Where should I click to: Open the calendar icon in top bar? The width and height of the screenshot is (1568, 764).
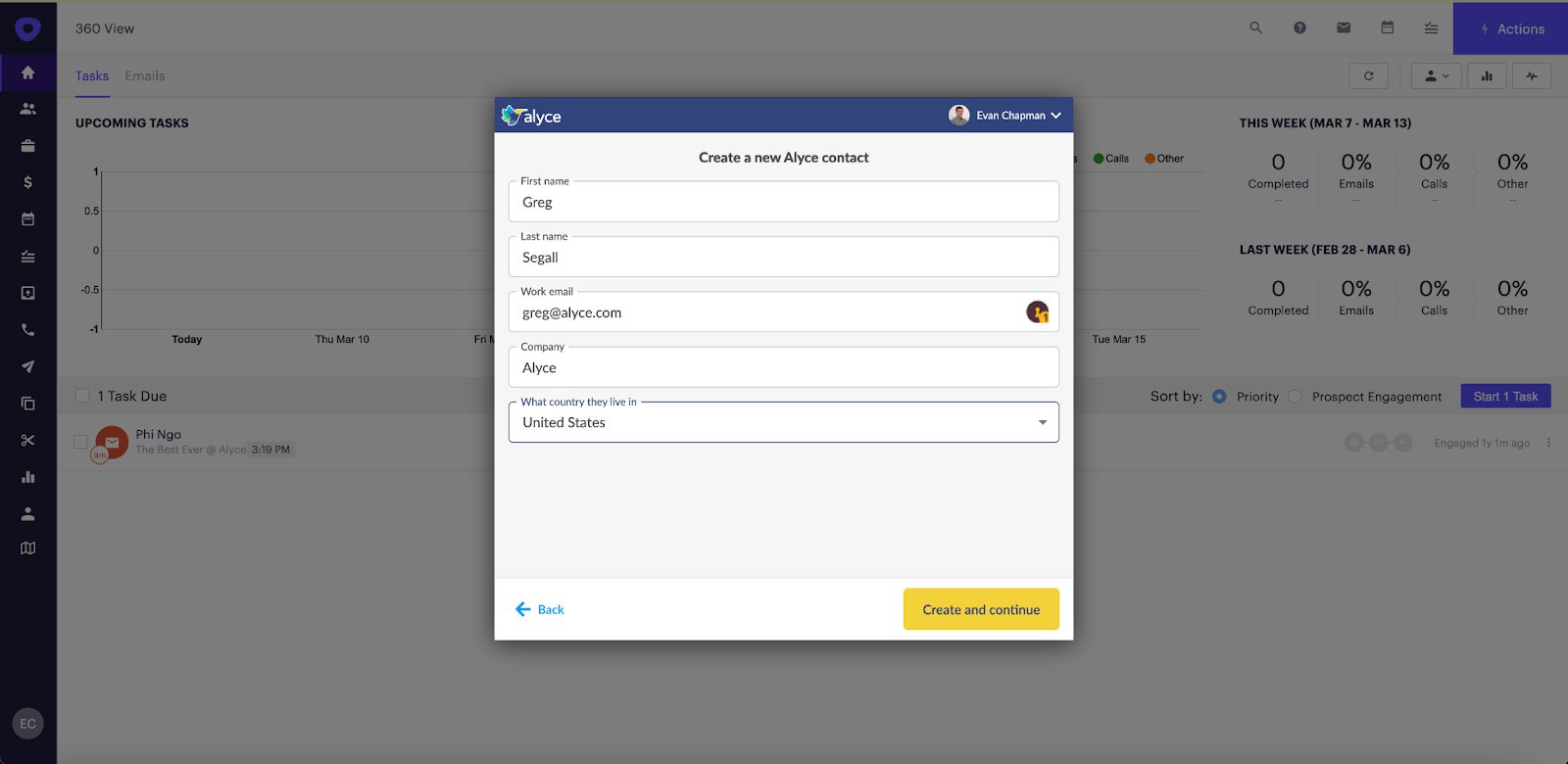pyautogui.click(x=1388, y=27)
